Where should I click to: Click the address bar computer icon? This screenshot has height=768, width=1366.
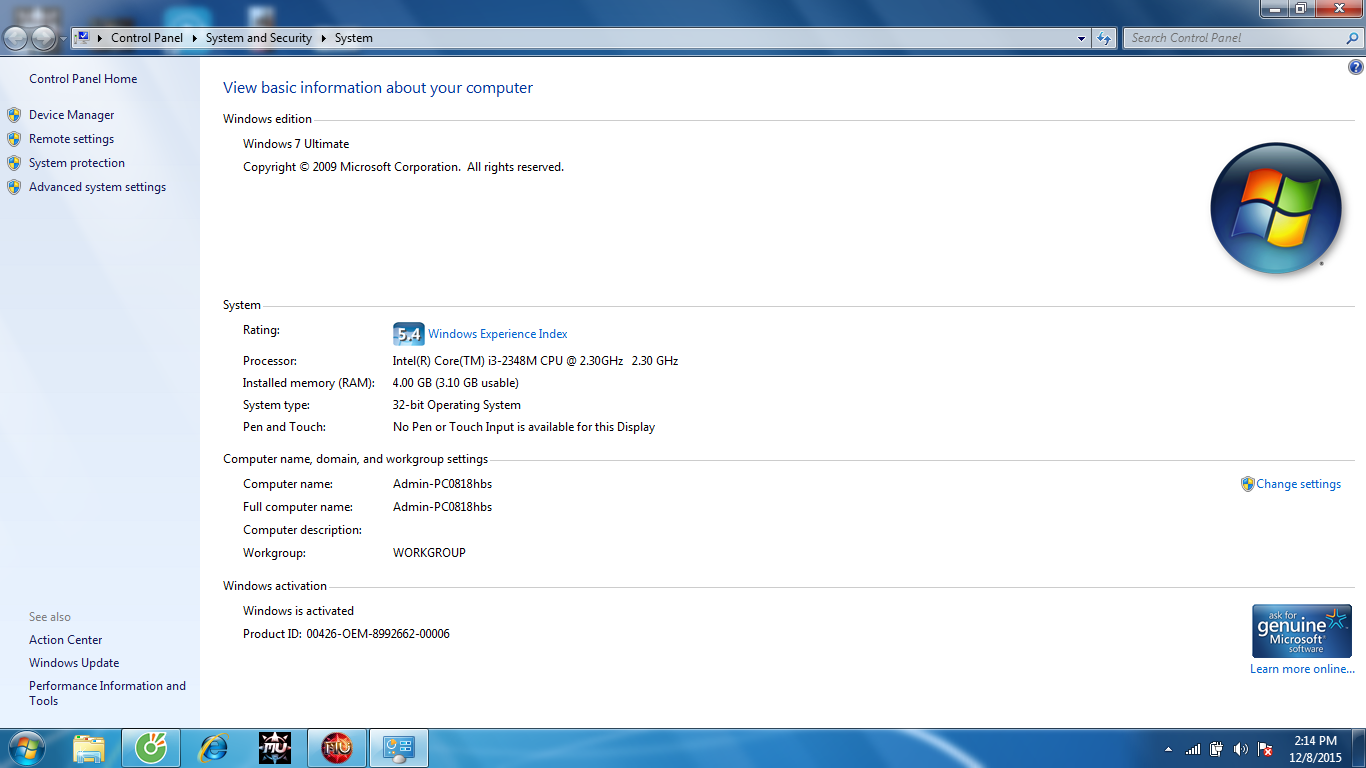click(83, 38)
